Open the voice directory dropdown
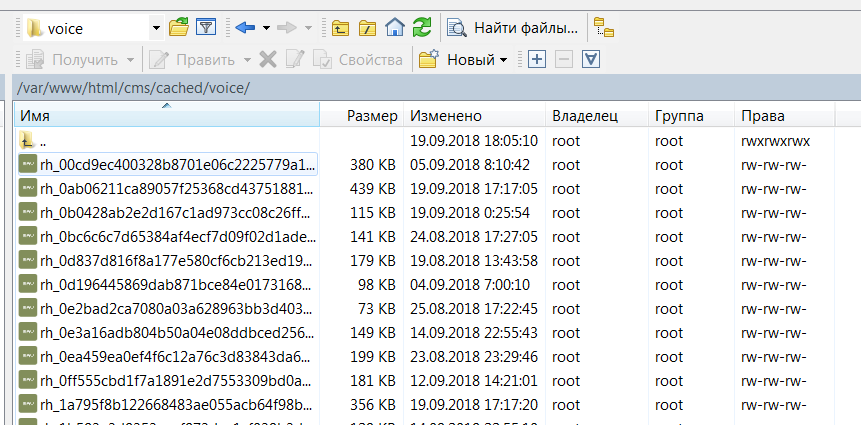Image resolution: width=861 pixels, height=425 pixels. (155, 27)
